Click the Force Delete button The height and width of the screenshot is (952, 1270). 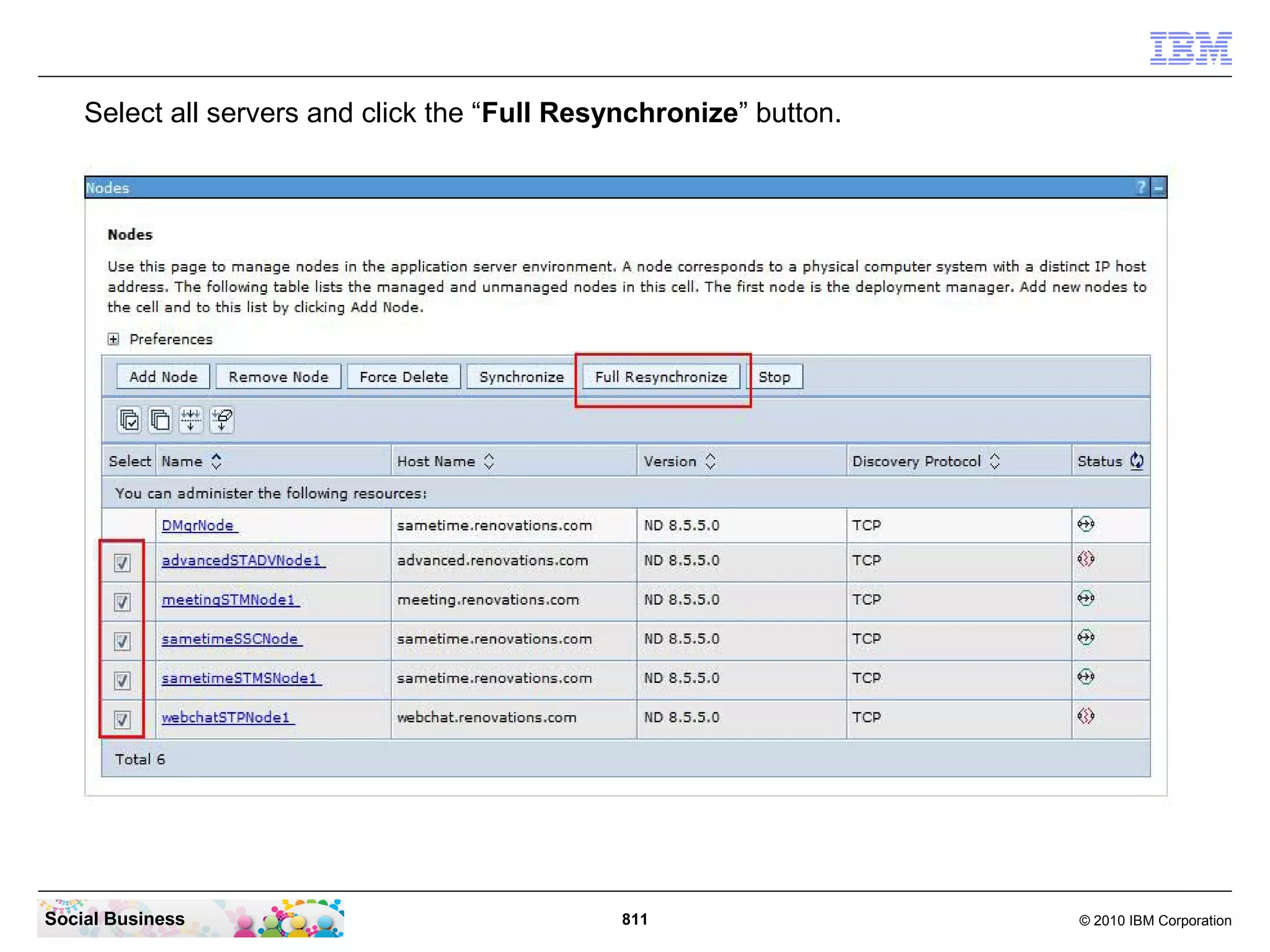[x=404, y=377]
